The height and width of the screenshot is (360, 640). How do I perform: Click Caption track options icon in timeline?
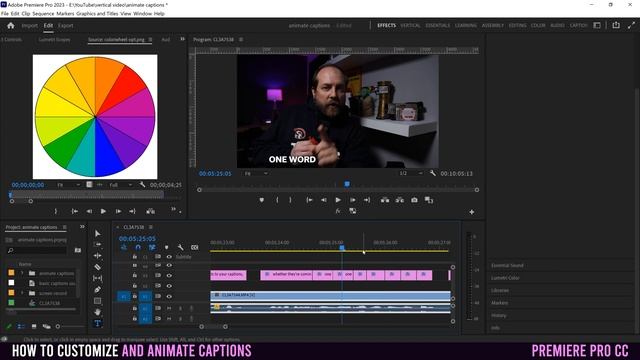pos(195,247)
